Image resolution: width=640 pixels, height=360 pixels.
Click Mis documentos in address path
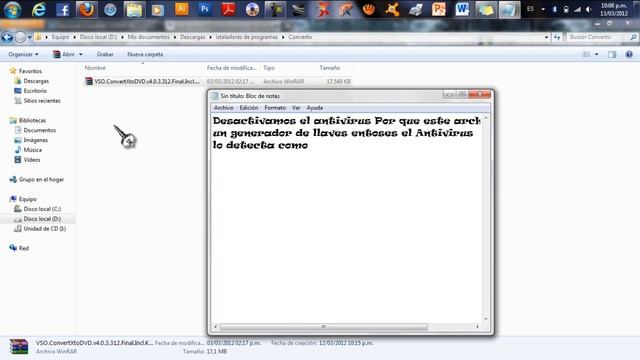tap(149, 37)
